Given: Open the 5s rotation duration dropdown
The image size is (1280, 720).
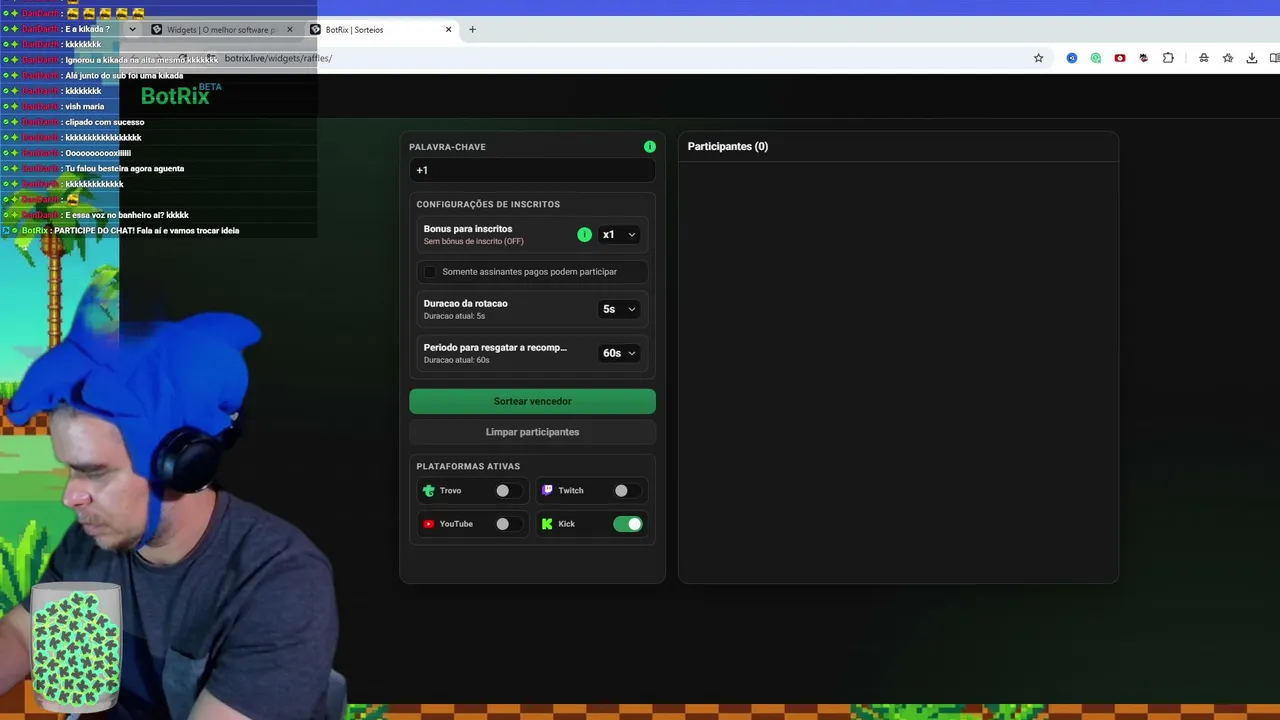Looking at the screenshot, I should click(x=618, y=309).
